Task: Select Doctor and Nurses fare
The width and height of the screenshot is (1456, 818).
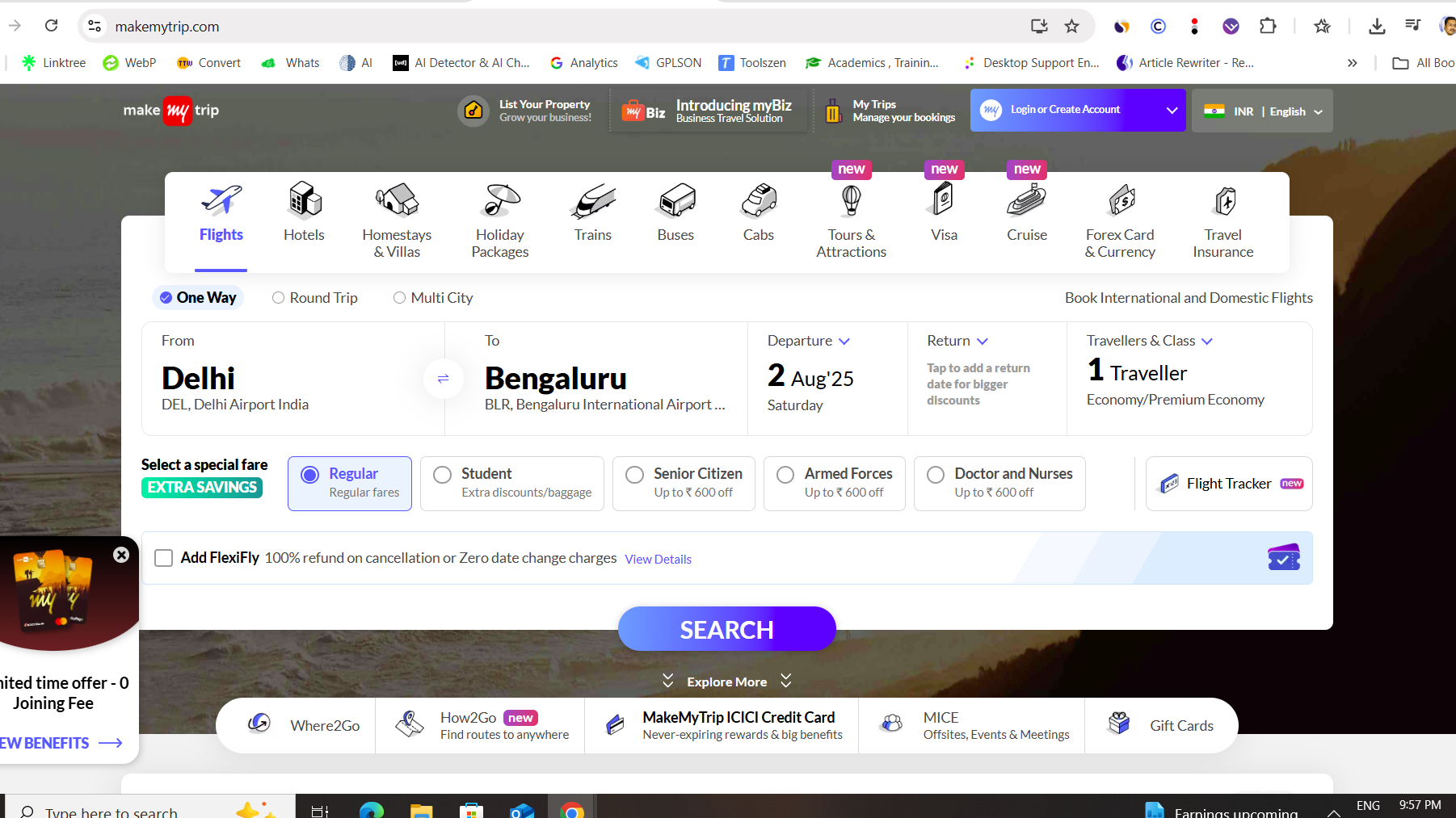Action: click(x=999, y=483)
